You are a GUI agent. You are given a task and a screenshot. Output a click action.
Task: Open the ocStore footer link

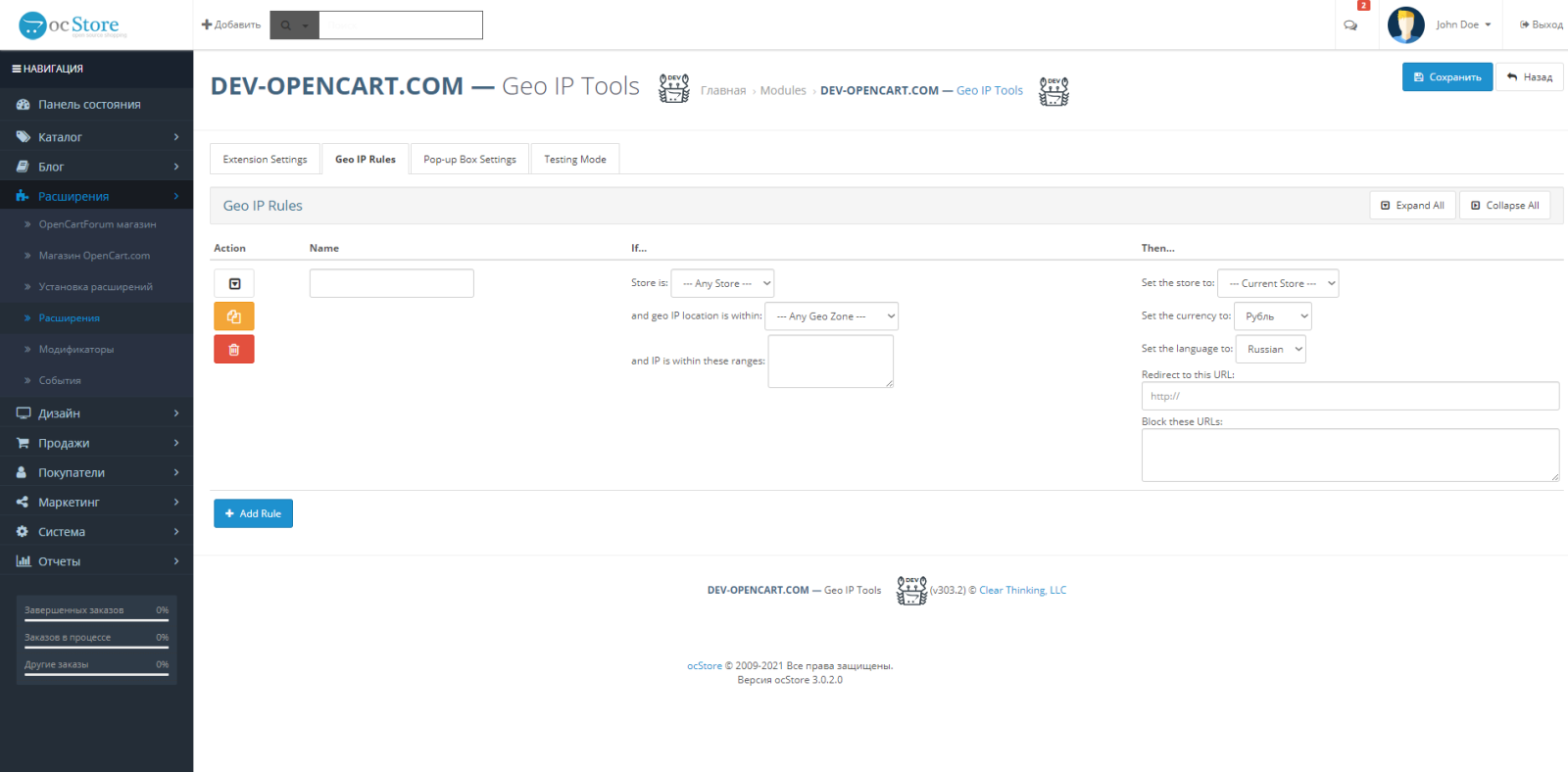[x=705, y=666]
